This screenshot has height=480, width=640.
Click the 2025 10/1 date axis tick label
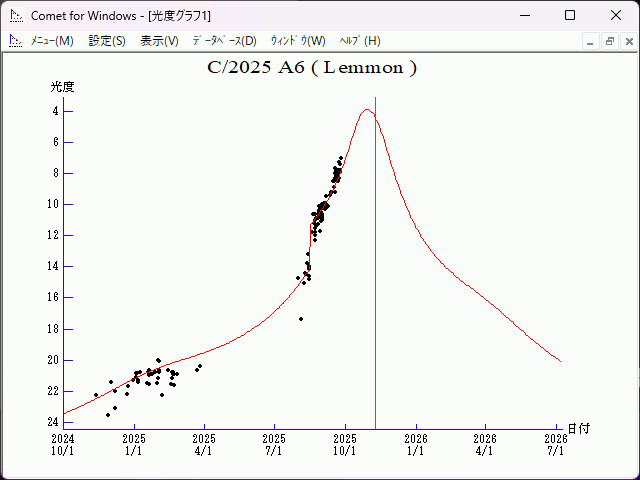point(345,444)
